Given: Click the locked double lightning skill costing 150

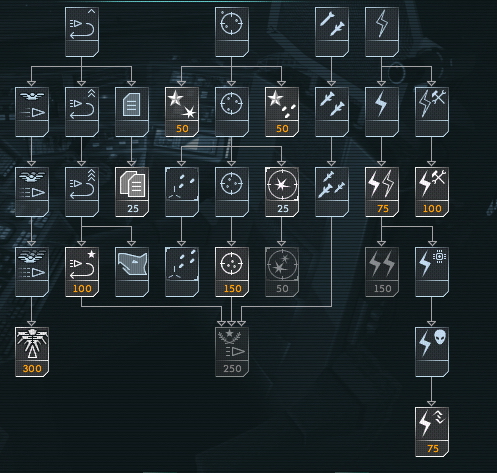Looking at the screenshot, I should click(382, 272).
